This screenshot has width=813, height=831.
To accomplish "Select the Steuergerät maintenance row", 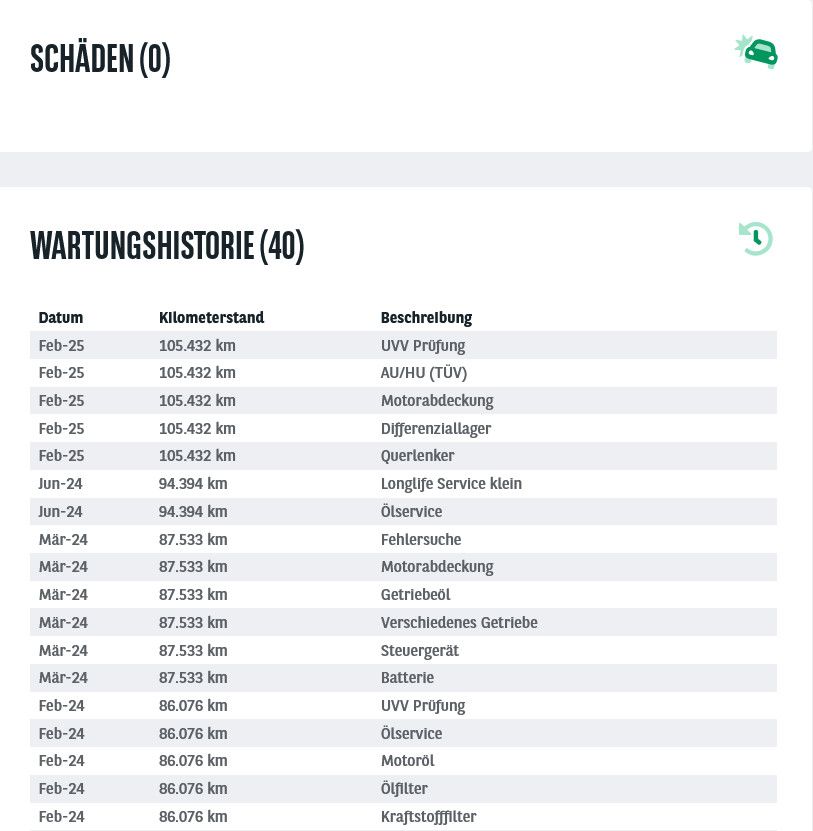I will pyautogui.click(x=403, y=650).
